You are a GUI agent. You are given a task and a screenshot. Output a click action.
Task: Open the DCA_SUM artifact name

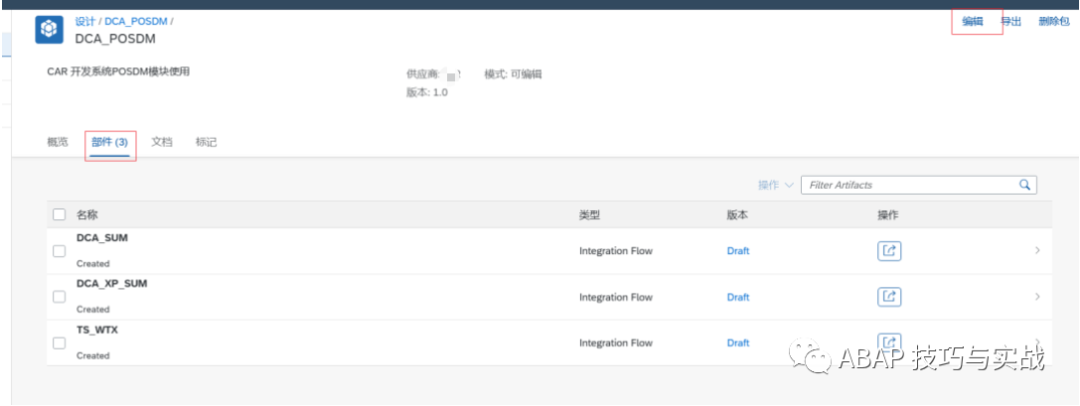[x=102, y=238]
